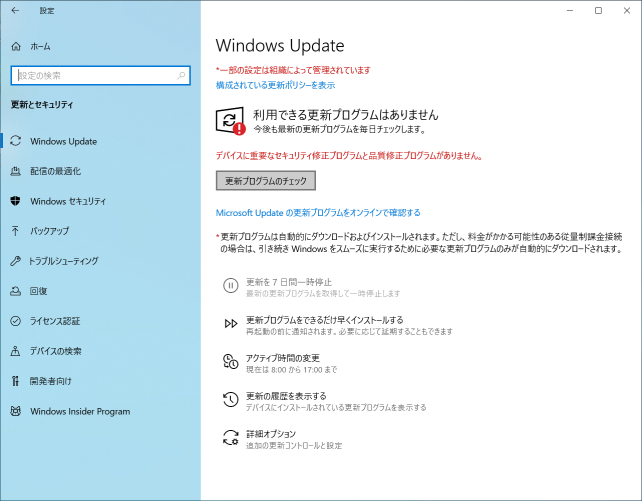Image resolution: width=642 pixels, height=501 pixels.
Task: Open デバイスの検索 locator icon
Action: (16, 351)
